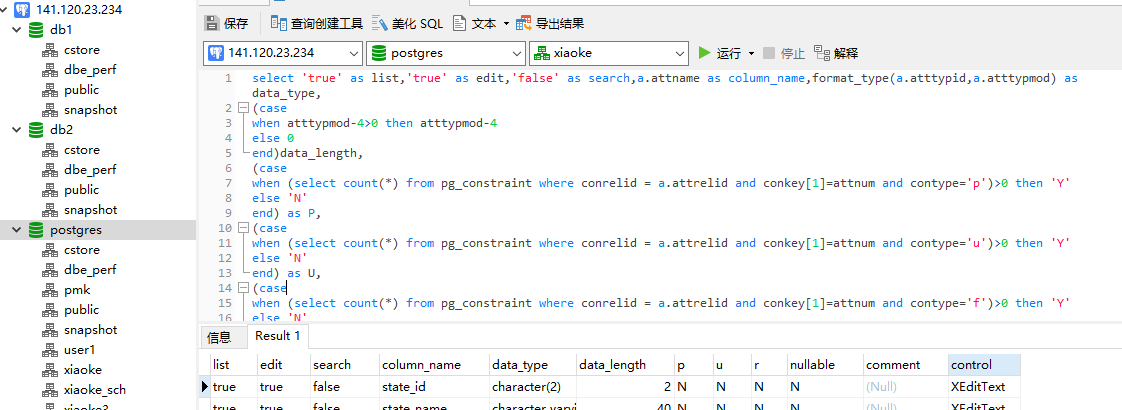Open the xiaoke schema dropdown
Image resolution: width=1122 pixels, height=410 pixels.
tap(680, 53)
